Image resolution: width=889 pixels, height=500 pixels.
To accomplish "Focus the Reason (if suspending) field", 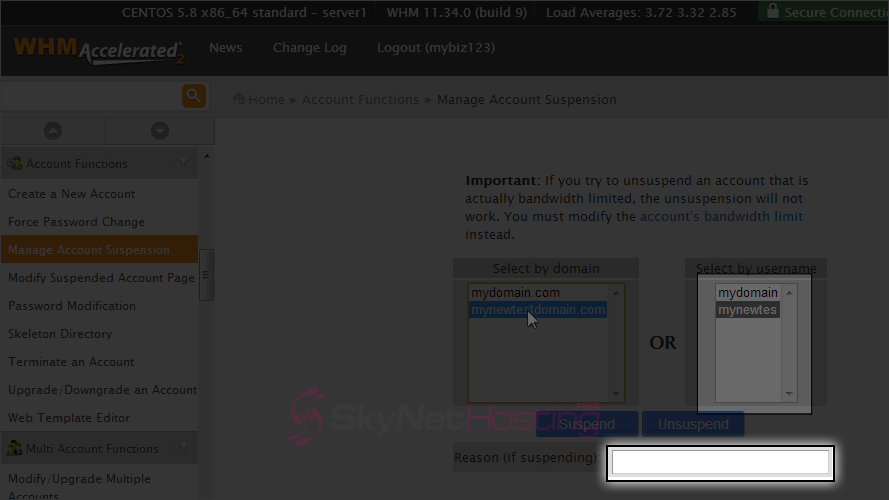I will point(721,463).
